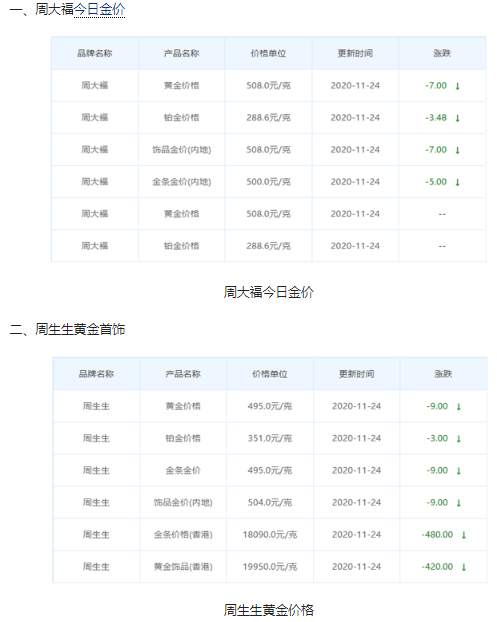Select the 更新时间 header in the 周大福 table
The height and width of the screenshot is (622, 497).
(355, 53)
